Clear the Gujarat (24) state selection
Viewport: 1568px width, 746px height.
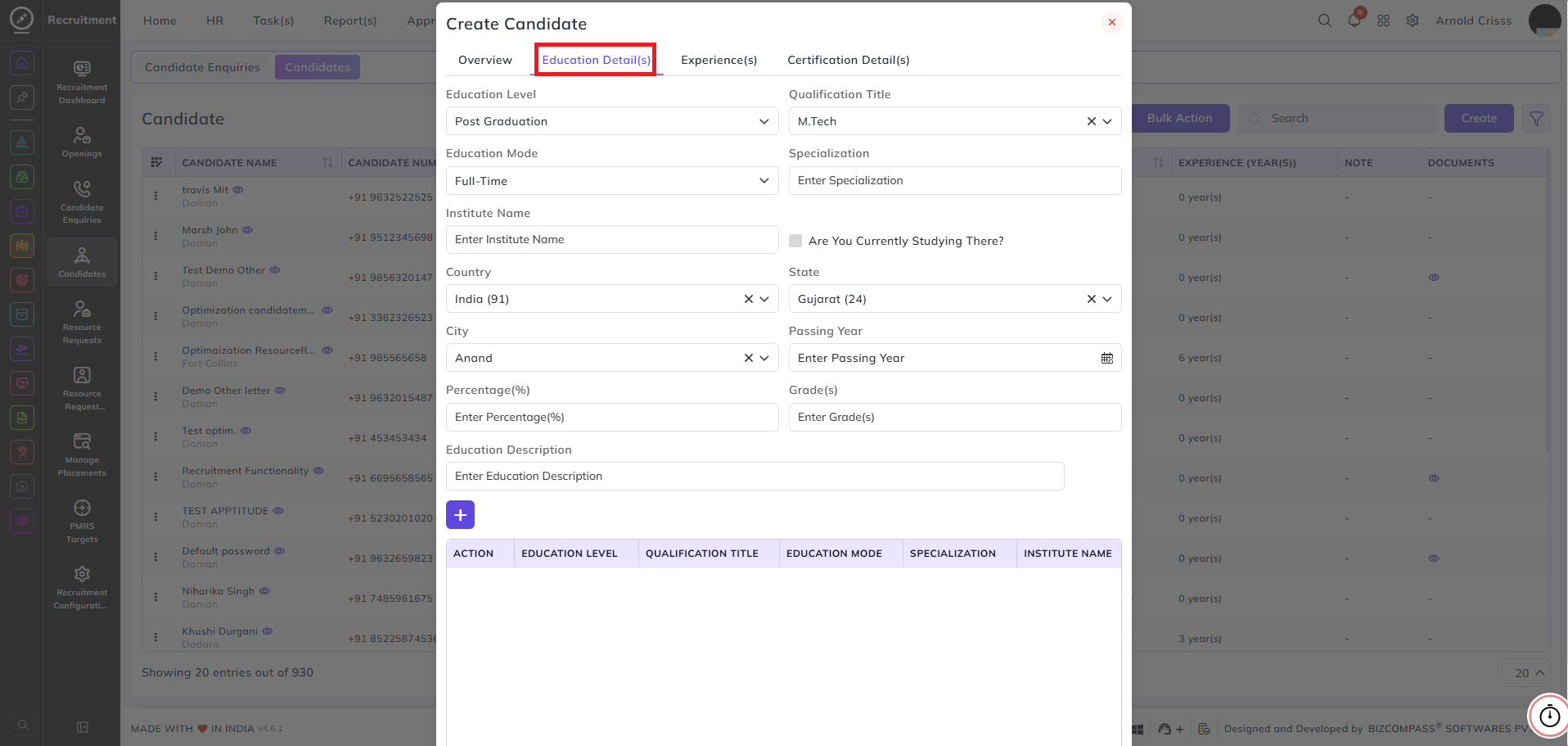click(1091, 299)
